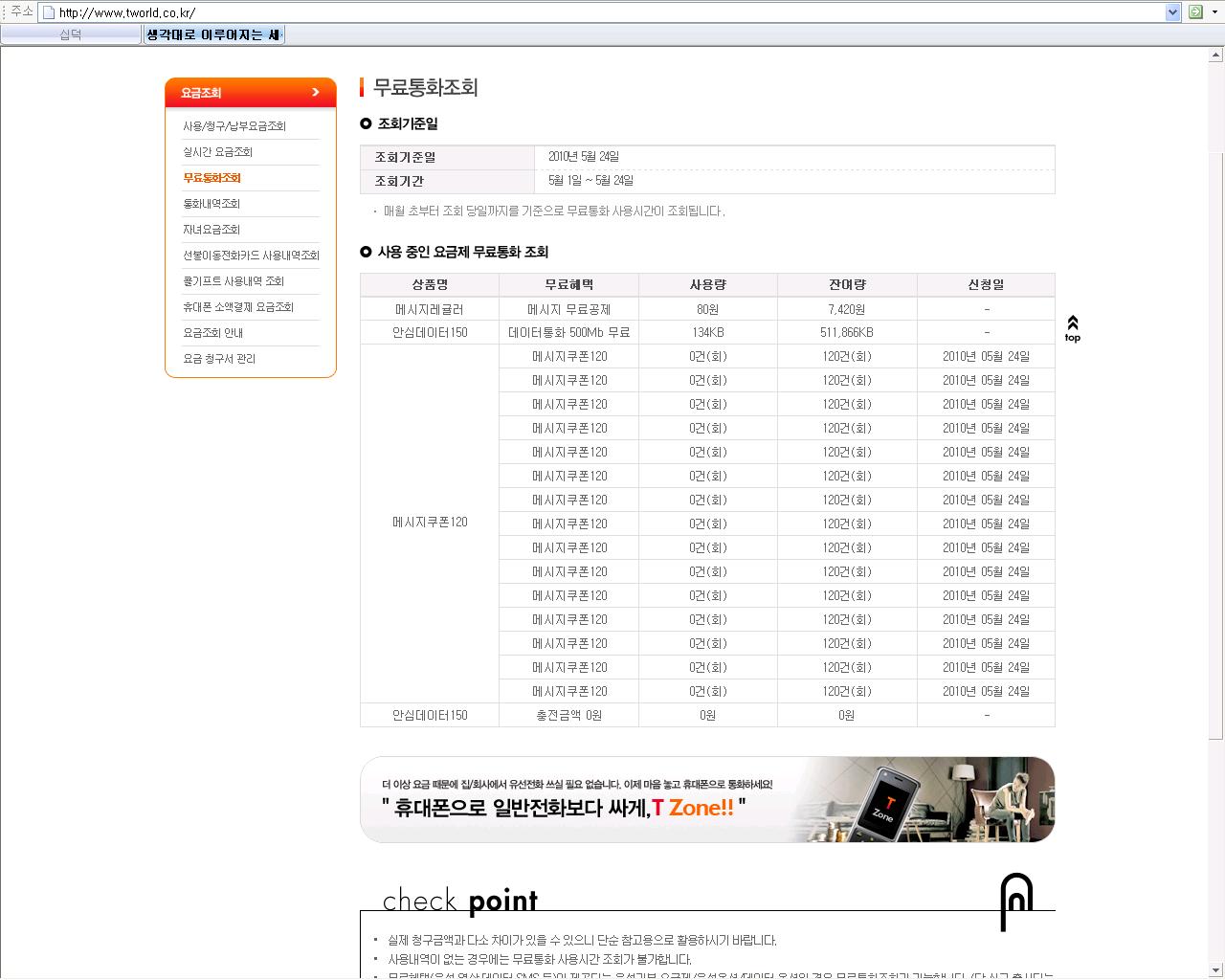Open the address bar dropdown arrow
The height and width of the screenshot is (980, 1225).
pyautogui.click(x=1172, y=11)
